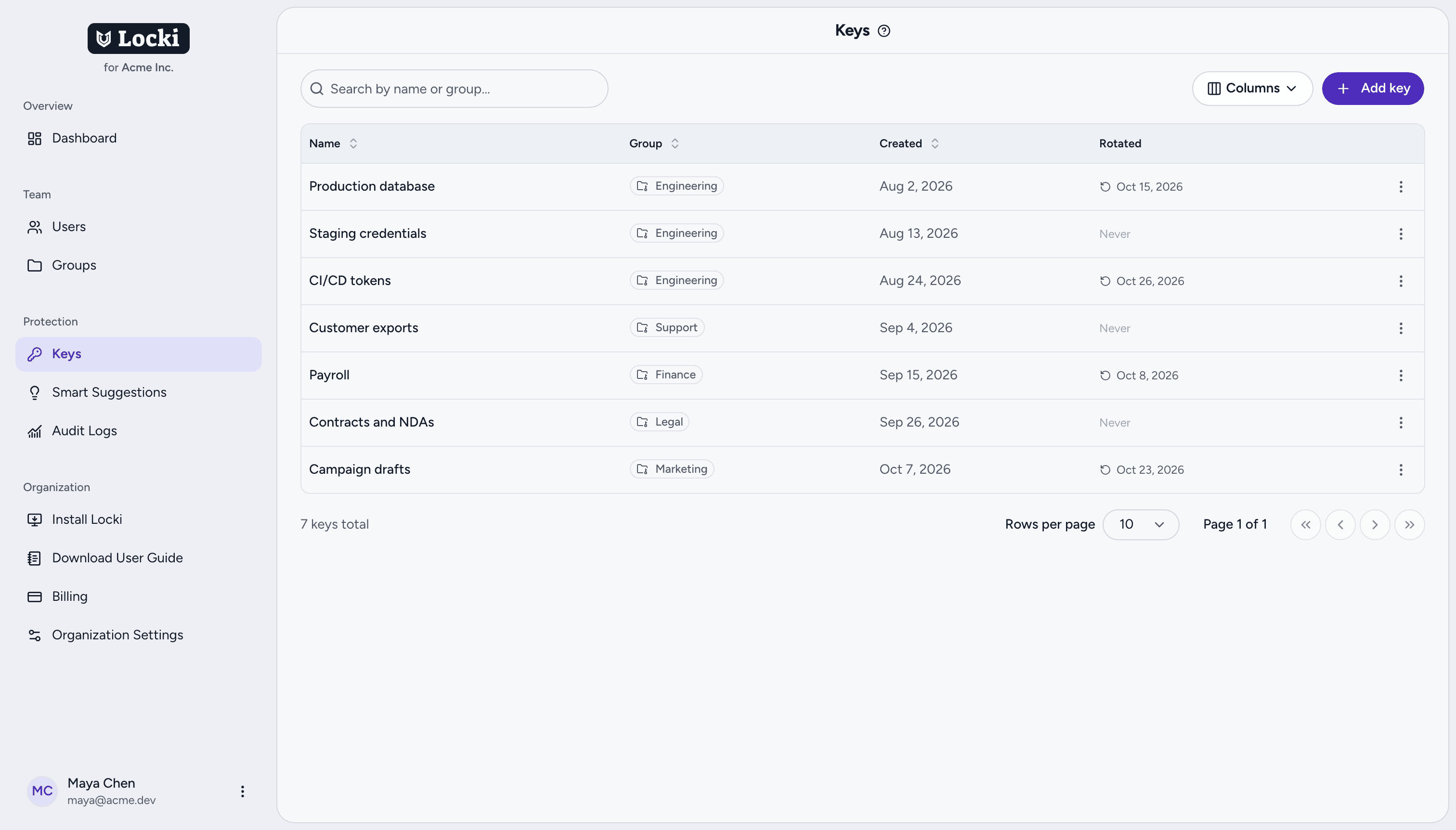This screenshot has height=830, width=1456.
Task: Open row menu for Staging credentials
Action: click(x=1401, y=233)
